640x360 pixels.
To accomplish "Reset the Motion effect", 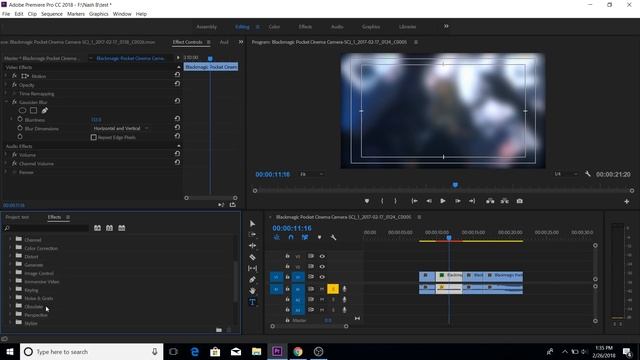I will (177, 75).
